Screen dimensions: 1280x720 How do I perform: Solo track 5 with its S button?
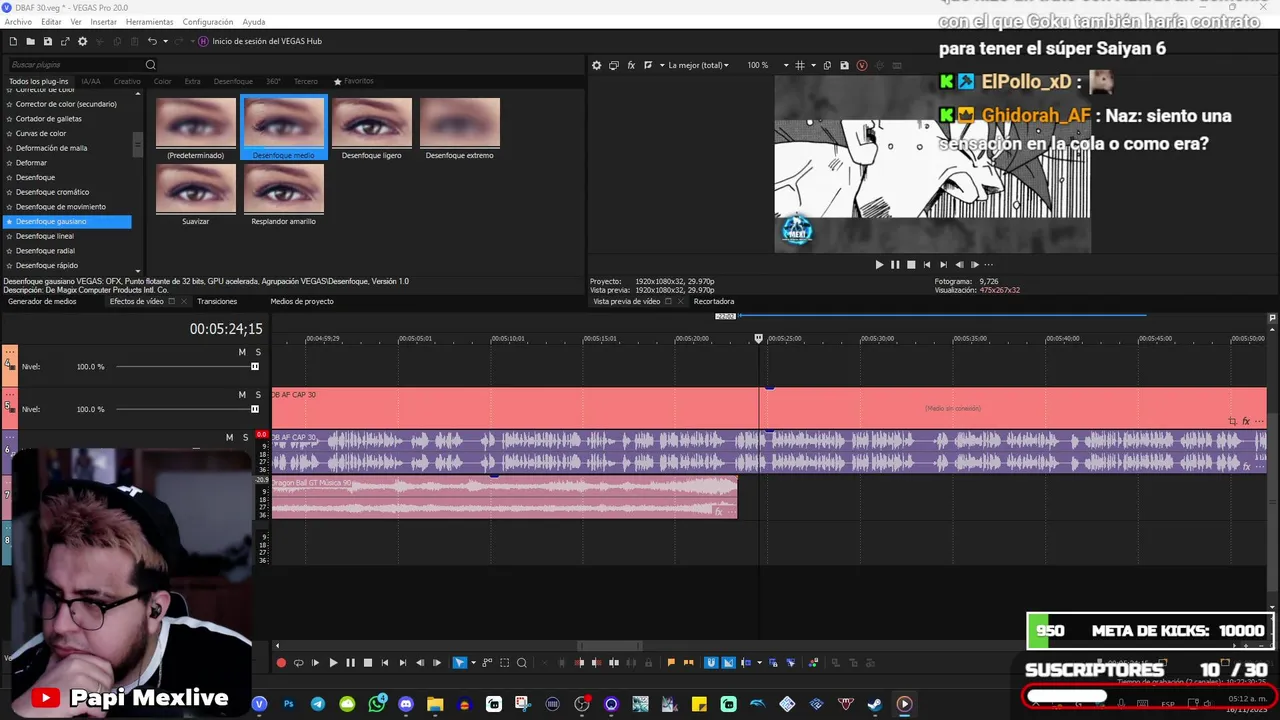[258, 395]
